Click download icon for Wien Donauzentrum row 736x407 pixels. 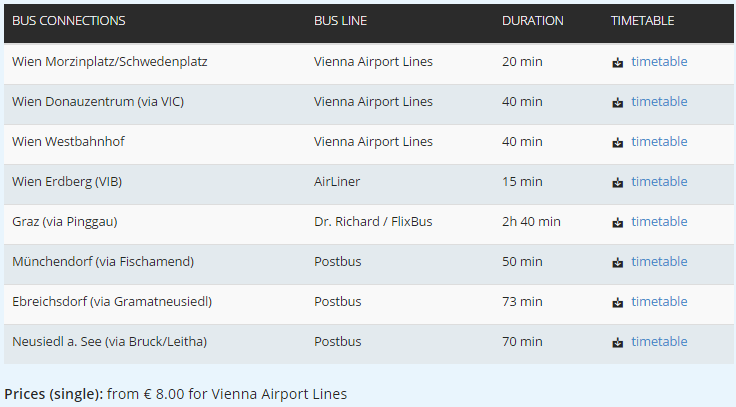point(617,102)
